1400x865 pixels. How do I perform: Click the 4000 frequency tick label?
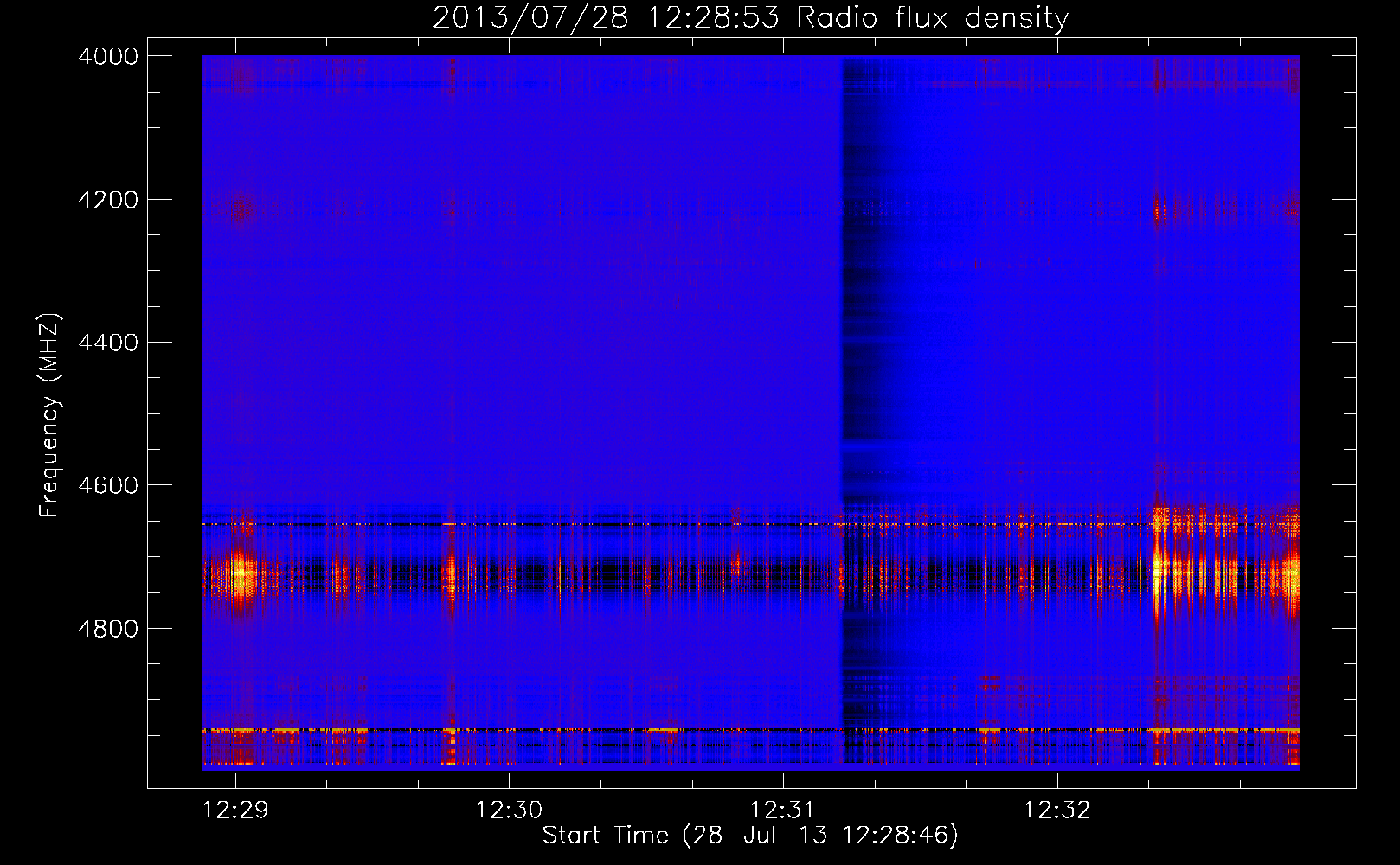tap(108, 56)
